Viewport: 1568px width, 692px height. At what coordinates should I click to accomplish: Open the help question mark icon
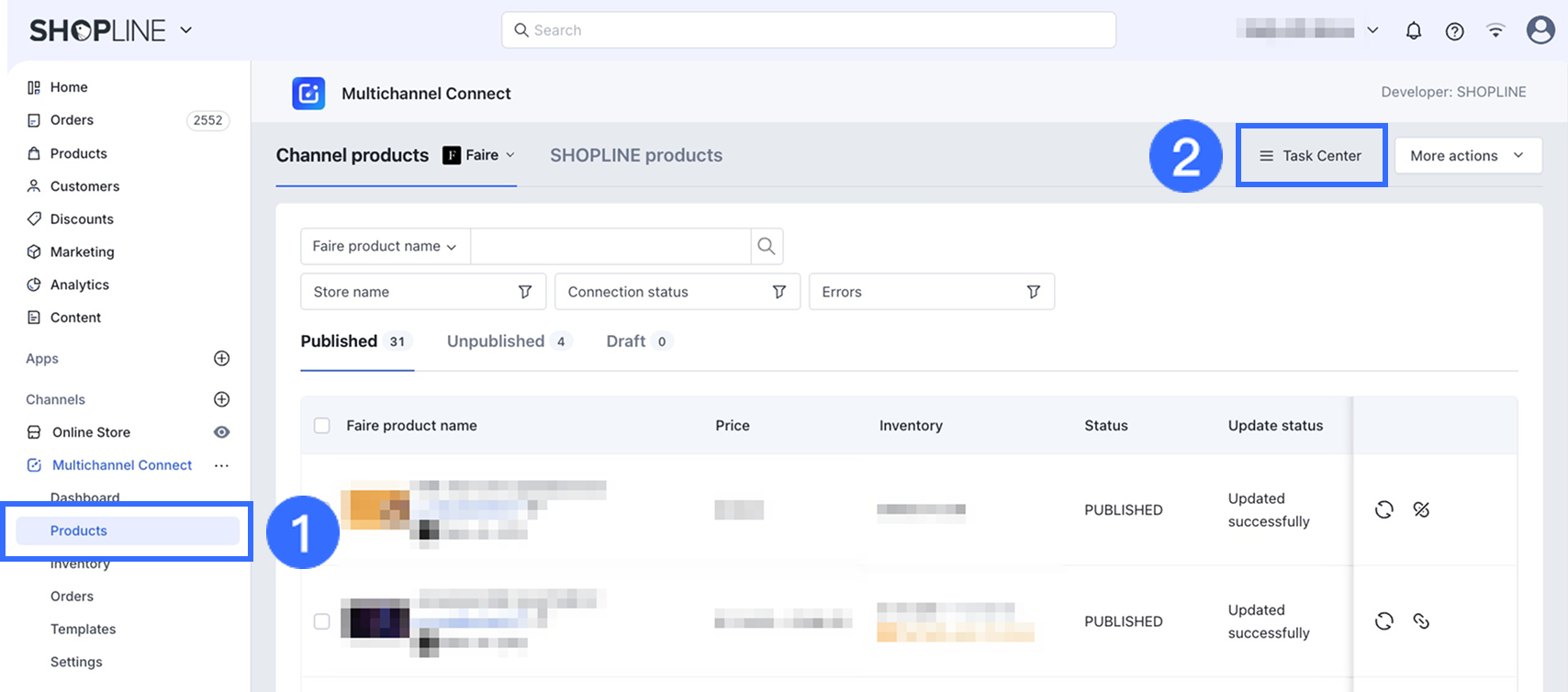point(1454,31)
